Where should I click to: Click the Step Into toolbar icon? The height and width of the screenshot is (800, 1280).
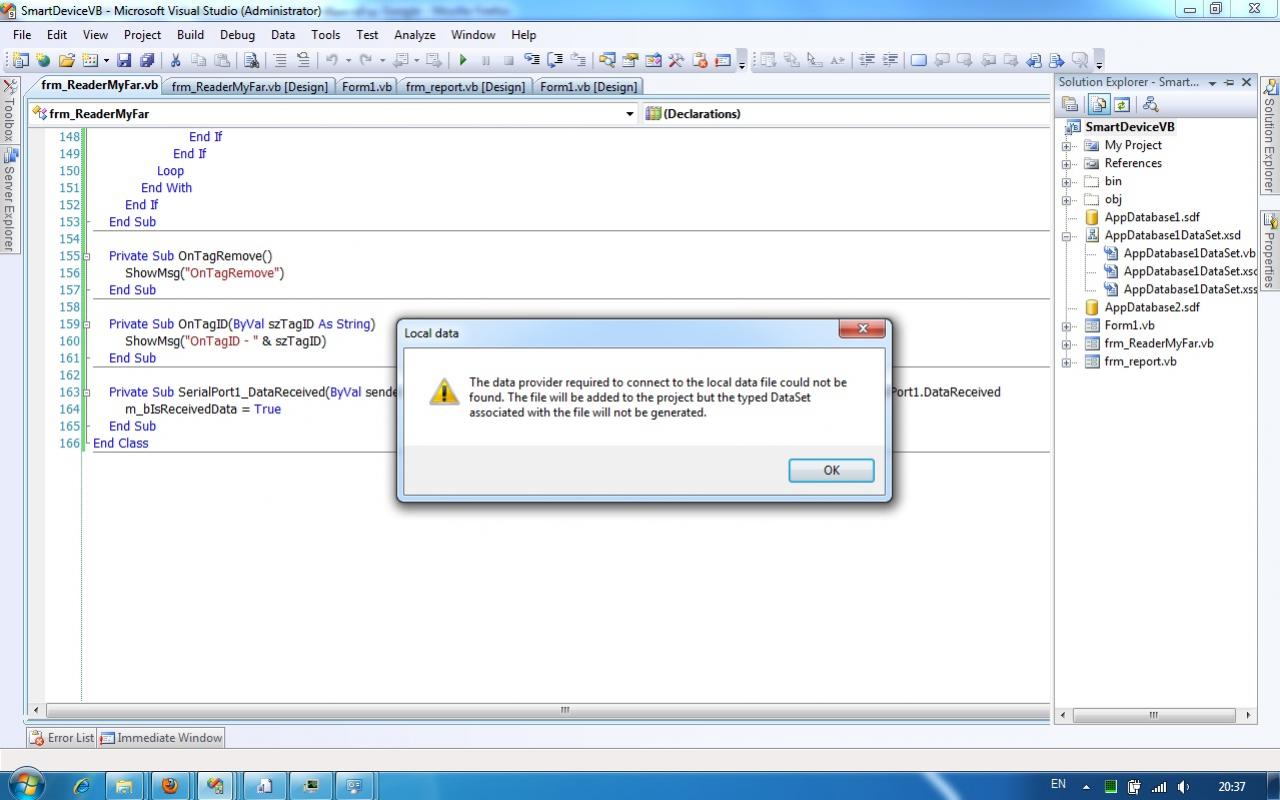532,60
